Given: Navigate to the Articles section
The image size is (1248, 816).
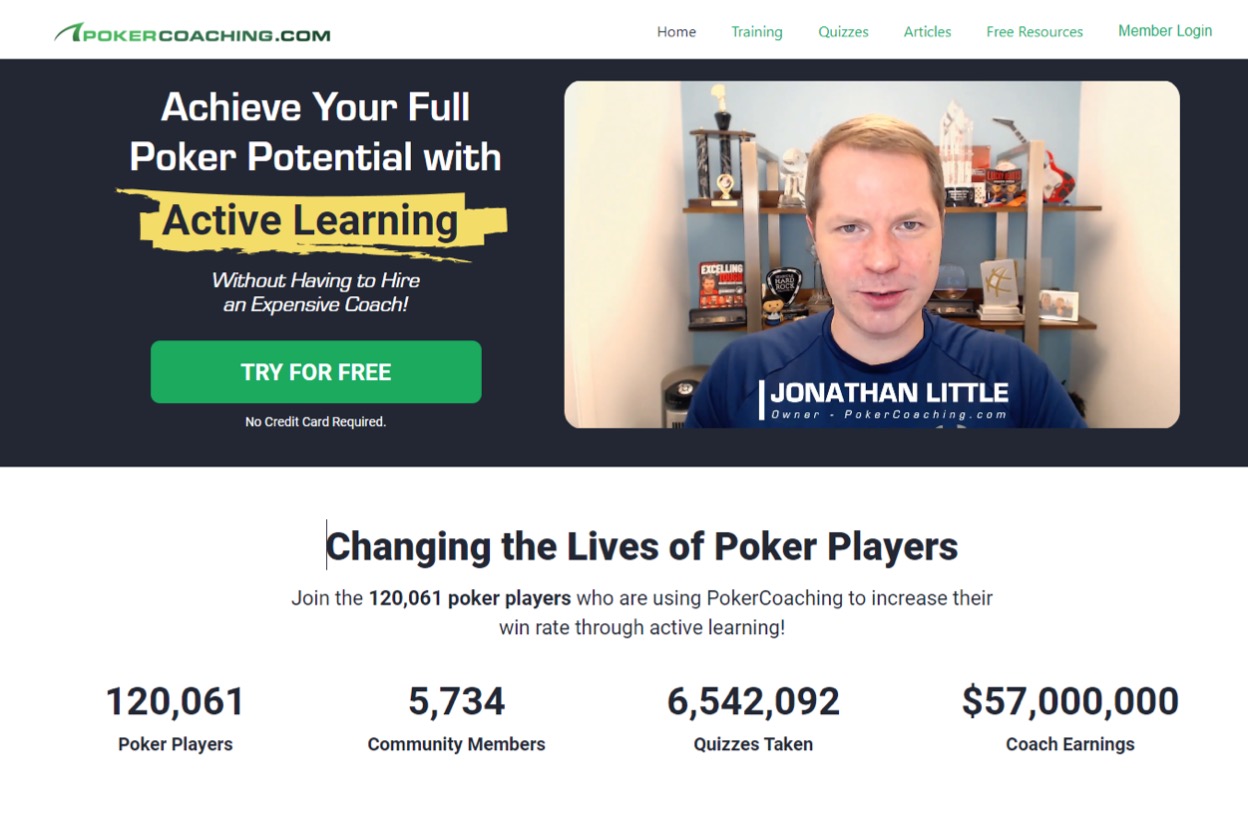Looking at the screenshot, I should (927, 32).
